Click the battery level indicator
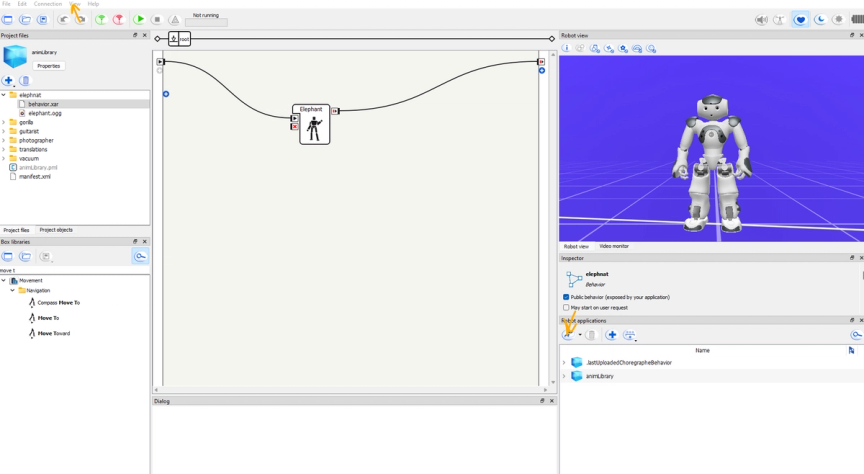The height and width of the screenshot is (474, 864). (x=857, y=20)
